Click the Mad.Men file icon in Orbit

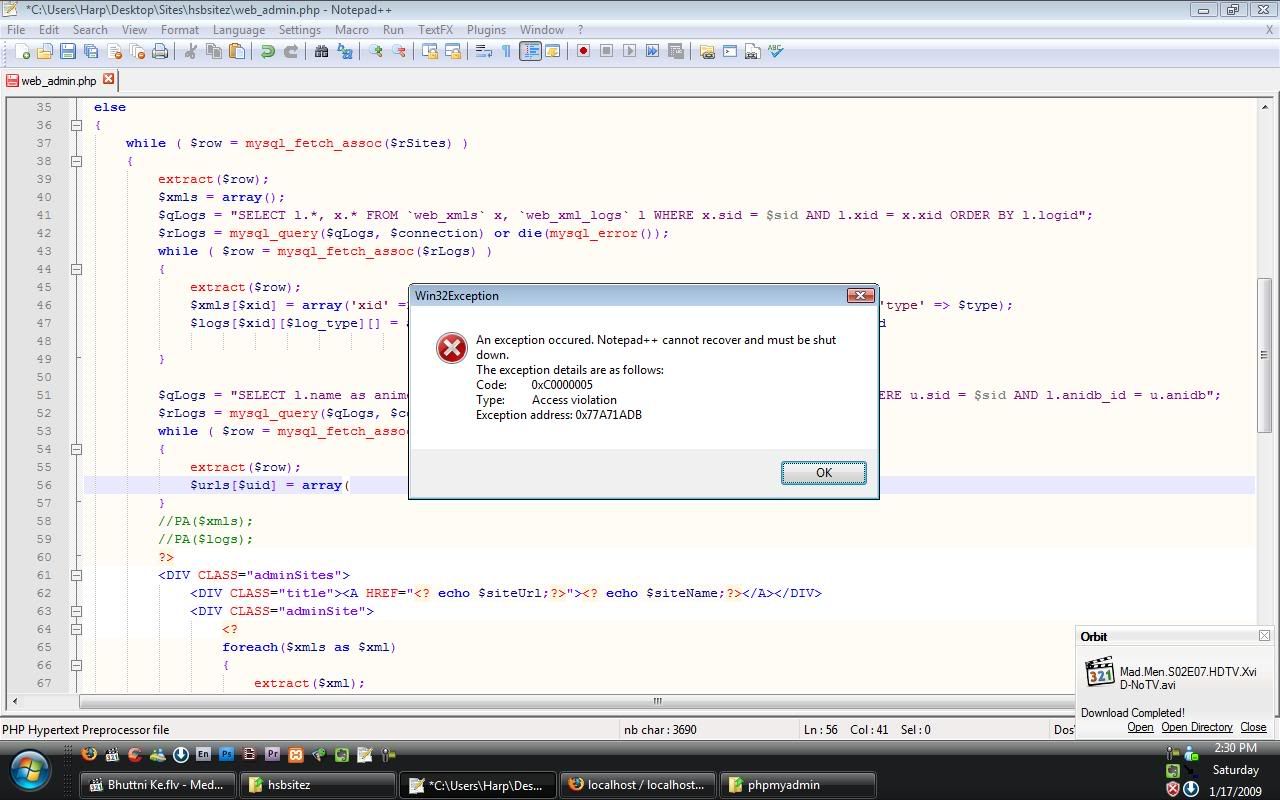[1099, 672]
